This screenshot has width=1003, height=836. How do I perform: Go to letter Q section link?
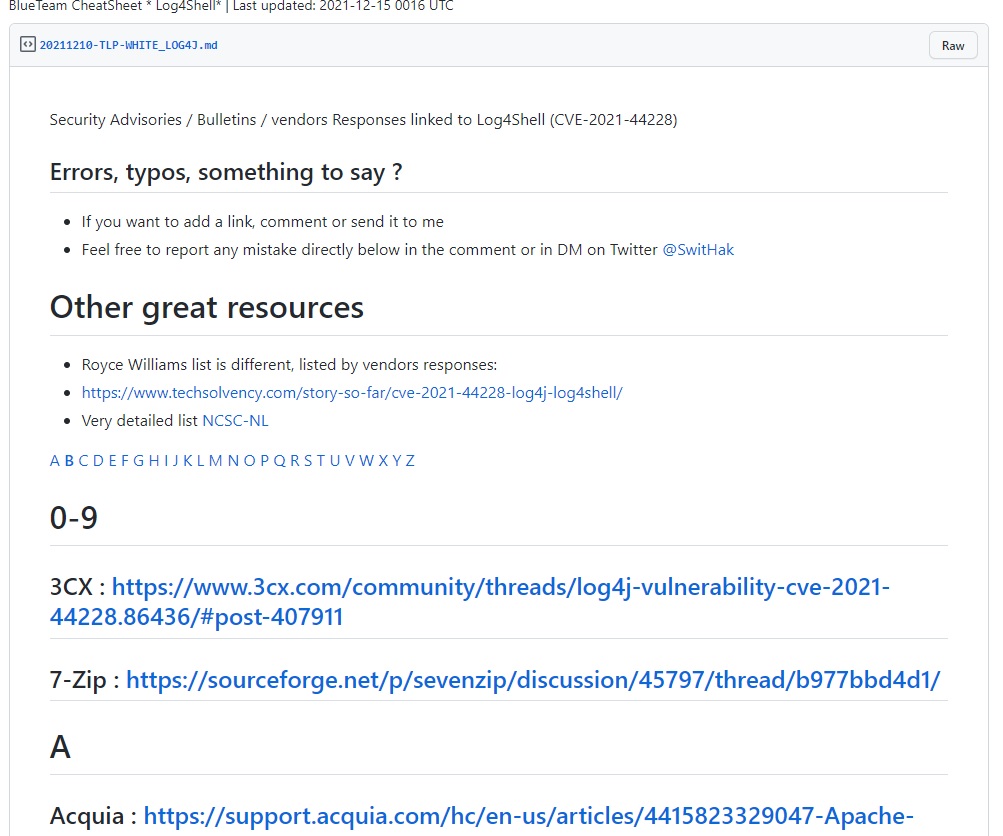[x=279, y=461]
